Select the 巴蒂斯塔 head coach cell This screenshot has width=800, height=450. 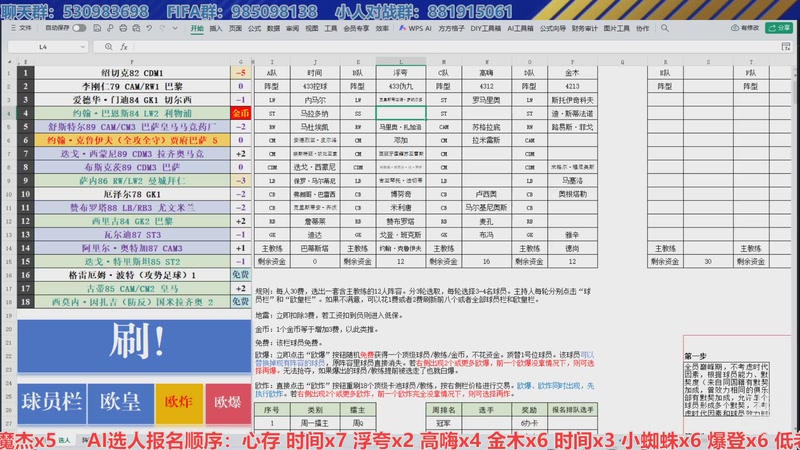click(x=314, y=248)
